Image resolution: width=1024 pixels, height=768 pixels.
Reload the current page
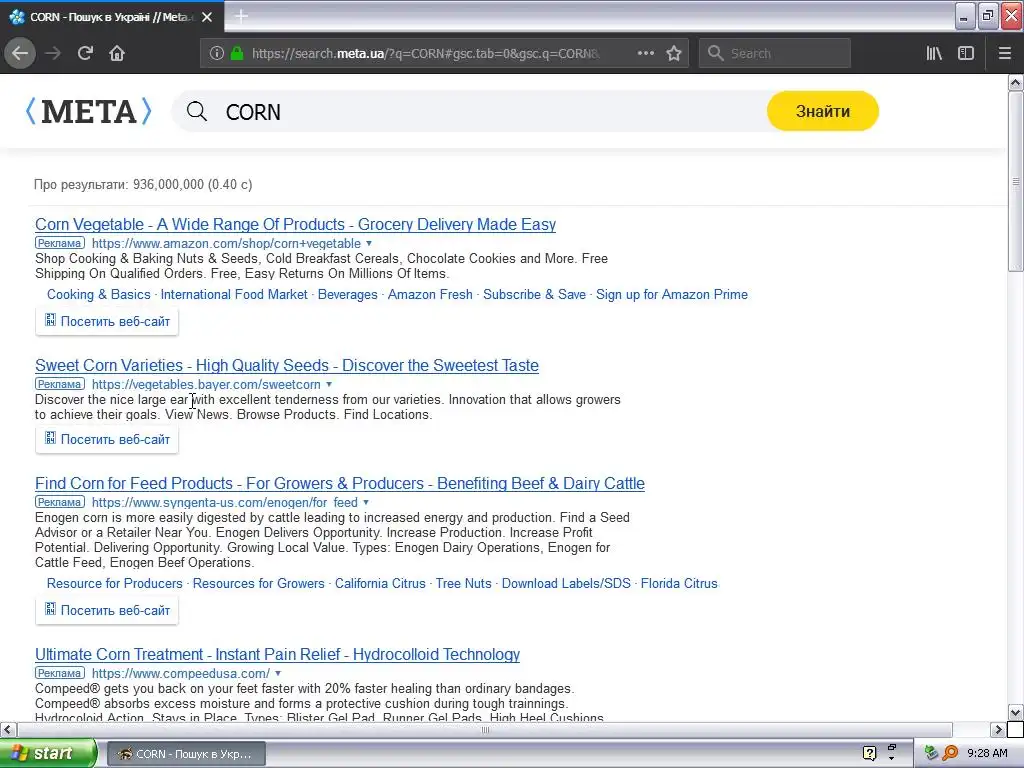(85, 53)
